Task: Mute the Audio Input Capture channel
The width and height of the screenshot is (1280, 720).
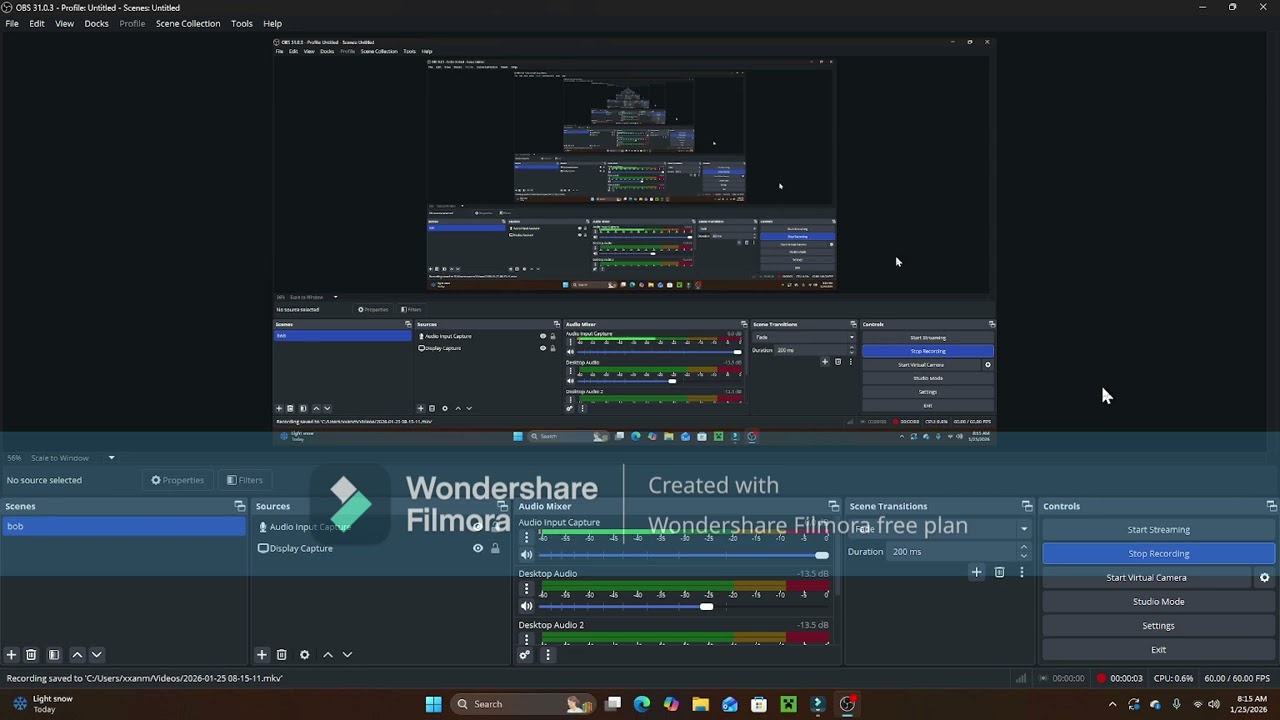Action: coord(526,555)
